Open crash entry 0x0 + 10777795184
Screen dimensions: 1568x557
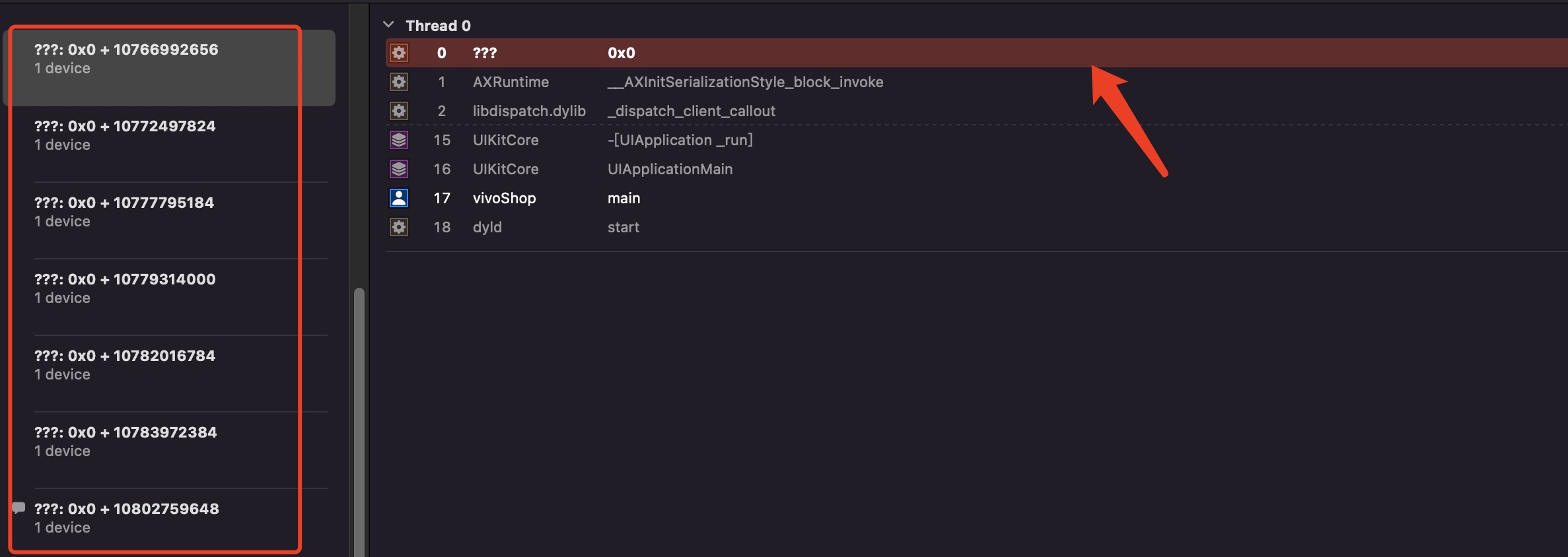[169, 220]
